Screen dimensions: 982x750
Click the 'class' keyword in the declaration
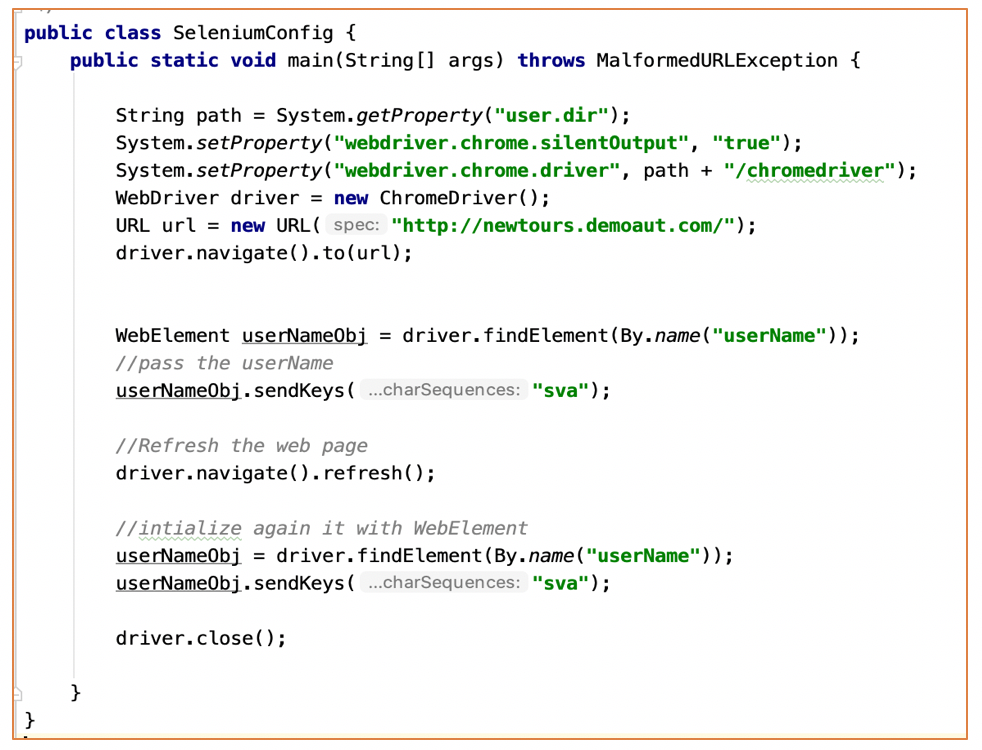click(132, 33)
